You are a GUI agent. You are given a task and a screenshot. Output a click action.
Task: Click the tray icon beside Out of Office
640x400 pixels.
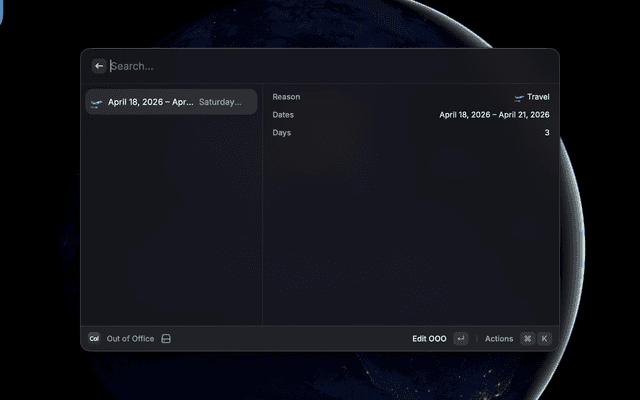(x=166, y=339)
